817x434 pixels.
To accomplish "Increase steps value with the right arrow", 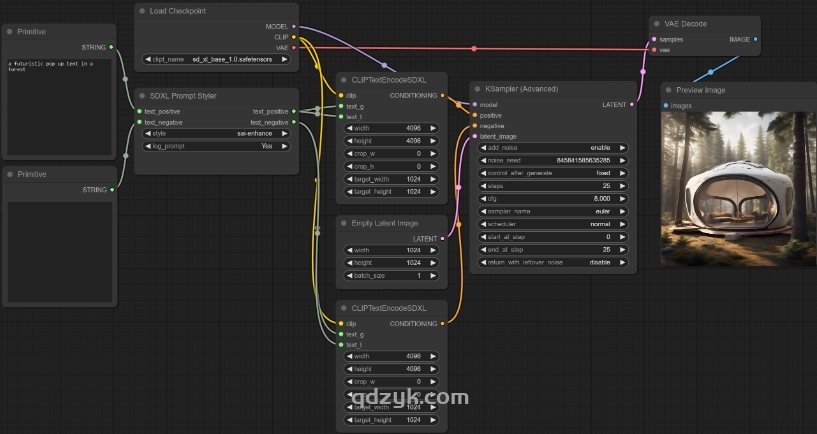I will click(x=622, y=186).
